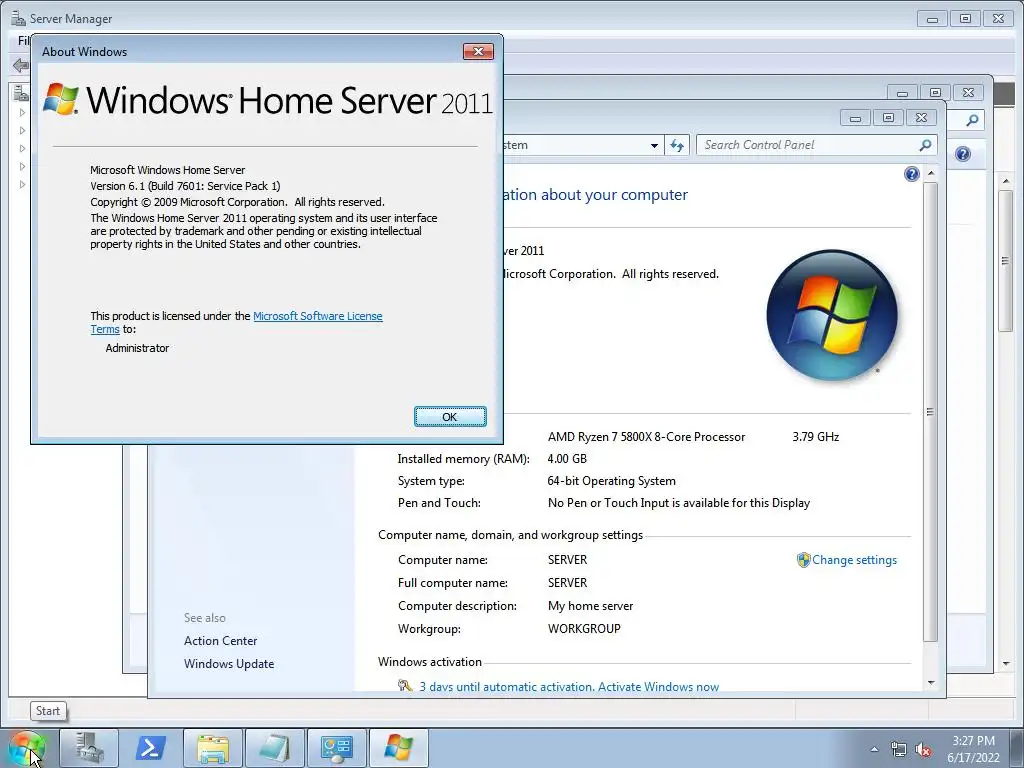Click the muted volume tray icon

click(923, 750)
